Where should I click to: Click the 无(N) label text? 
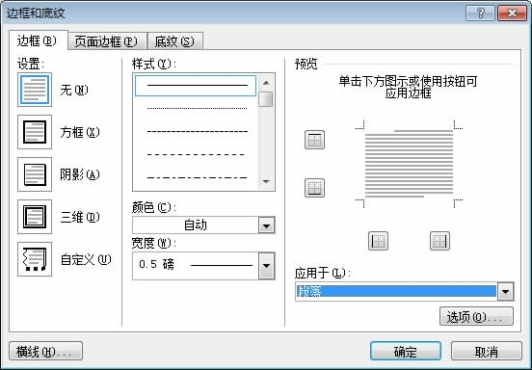click(74, 90)
